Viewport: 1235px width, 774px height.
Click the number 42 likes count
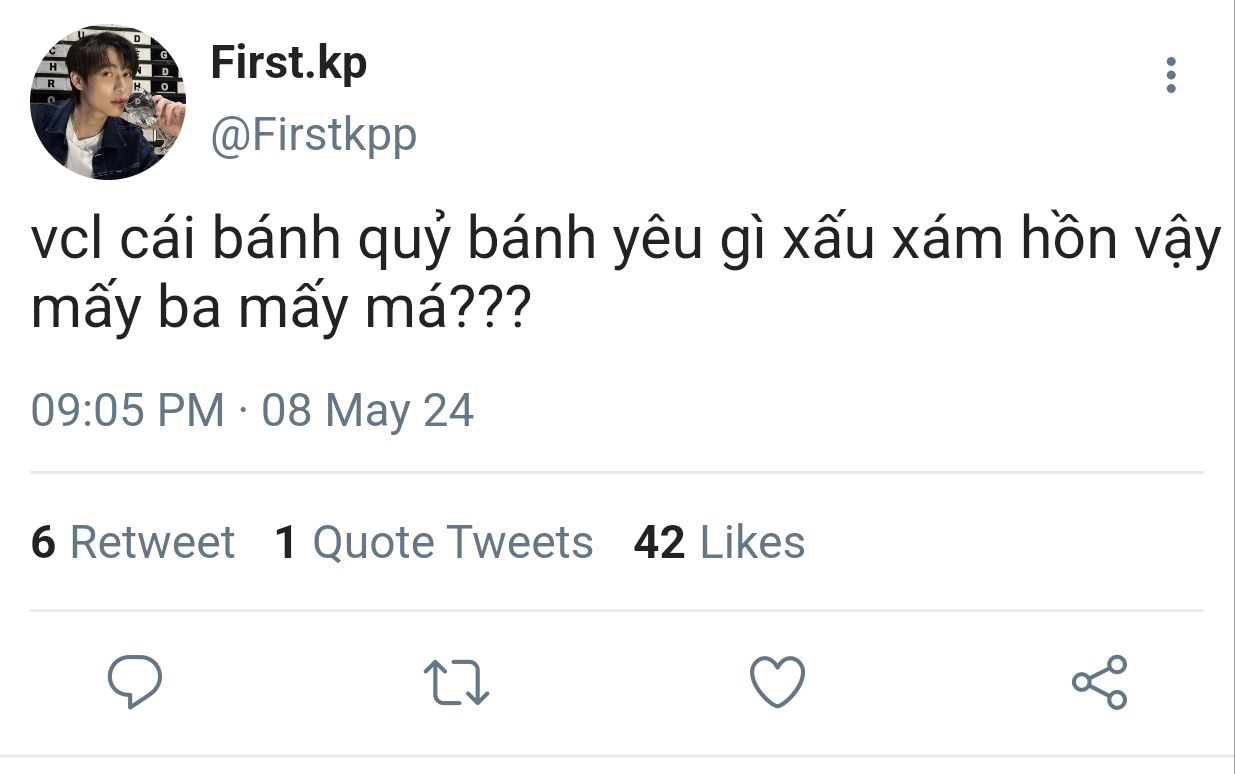(659, 542)
